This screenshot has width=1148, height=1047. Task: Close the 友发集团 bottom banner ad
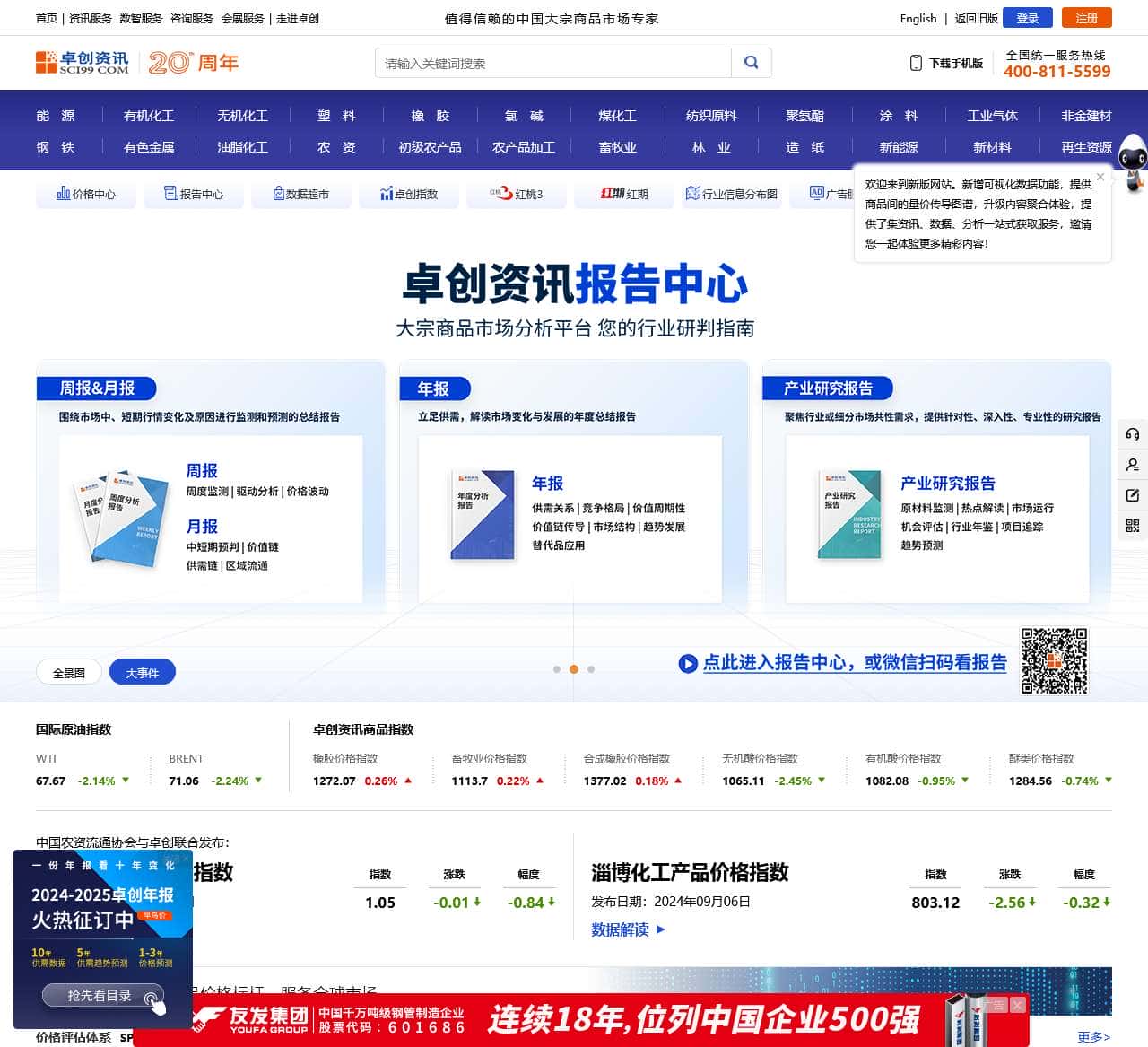coord(1017,1006)
